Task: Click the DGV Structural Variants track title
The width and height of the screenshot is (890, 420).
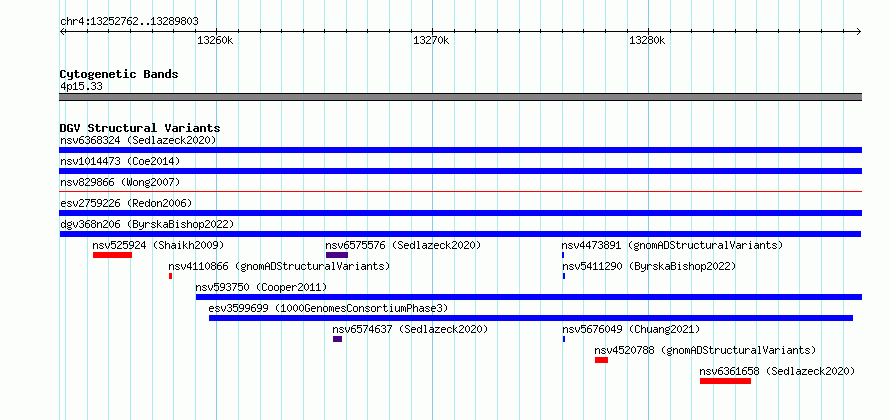Action: click(x=140, y=128)
